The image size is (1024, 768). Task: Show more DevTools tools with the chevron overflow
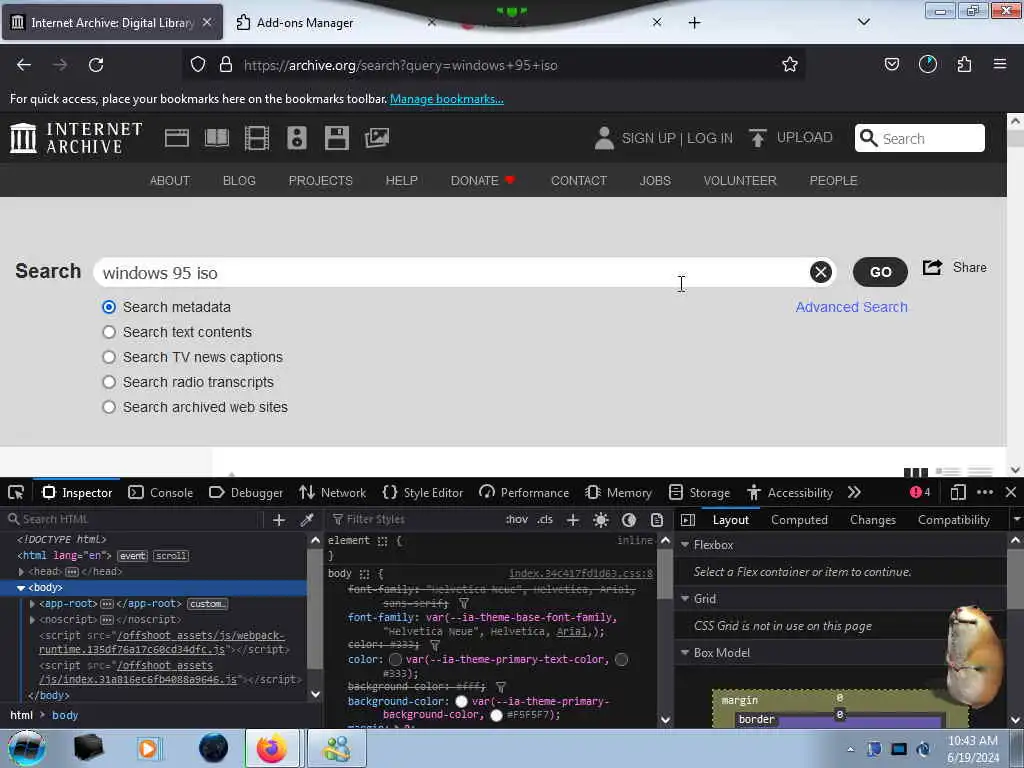tap(854, 492)
